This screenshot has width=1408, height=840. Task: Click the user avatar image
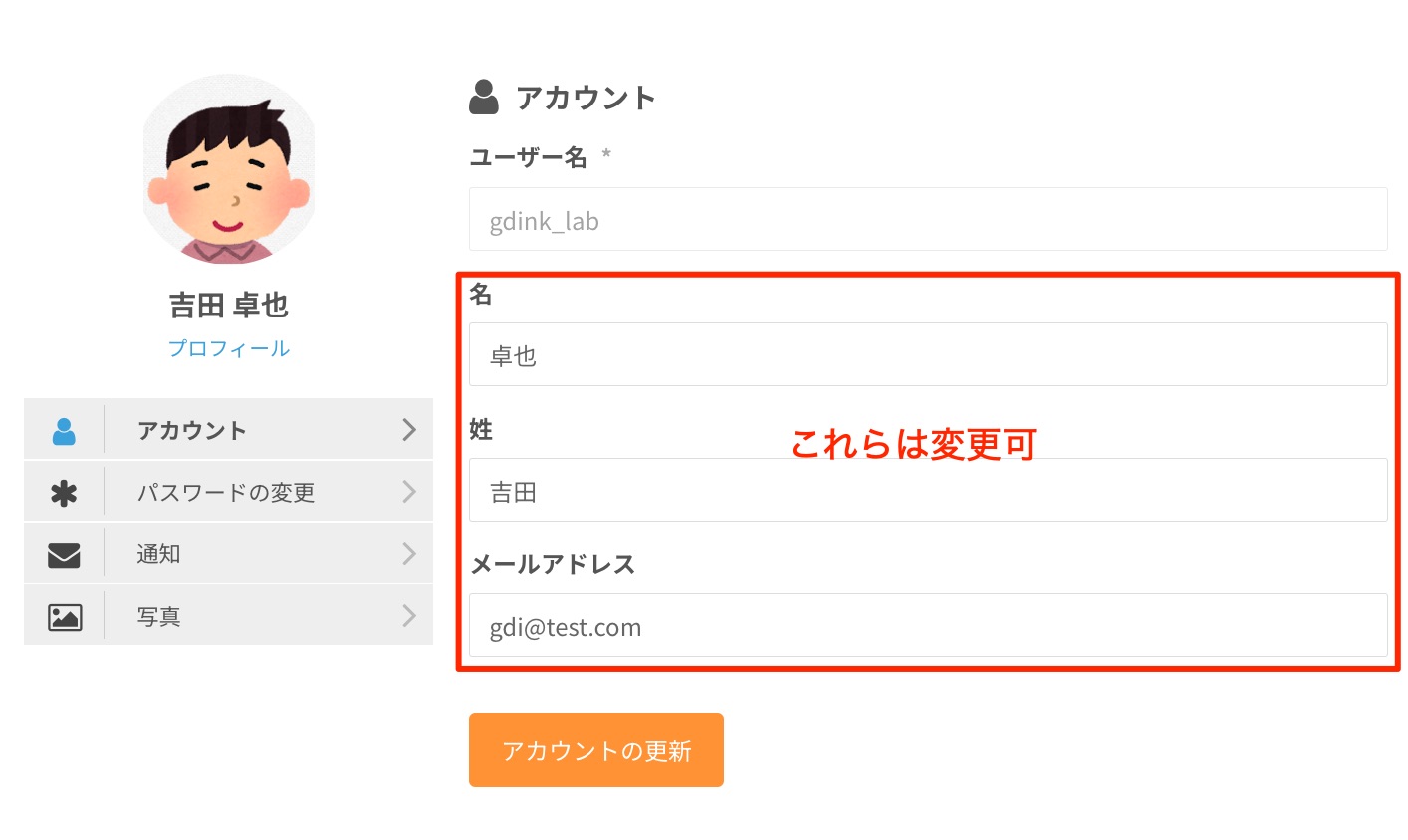[x=229, y=169]
